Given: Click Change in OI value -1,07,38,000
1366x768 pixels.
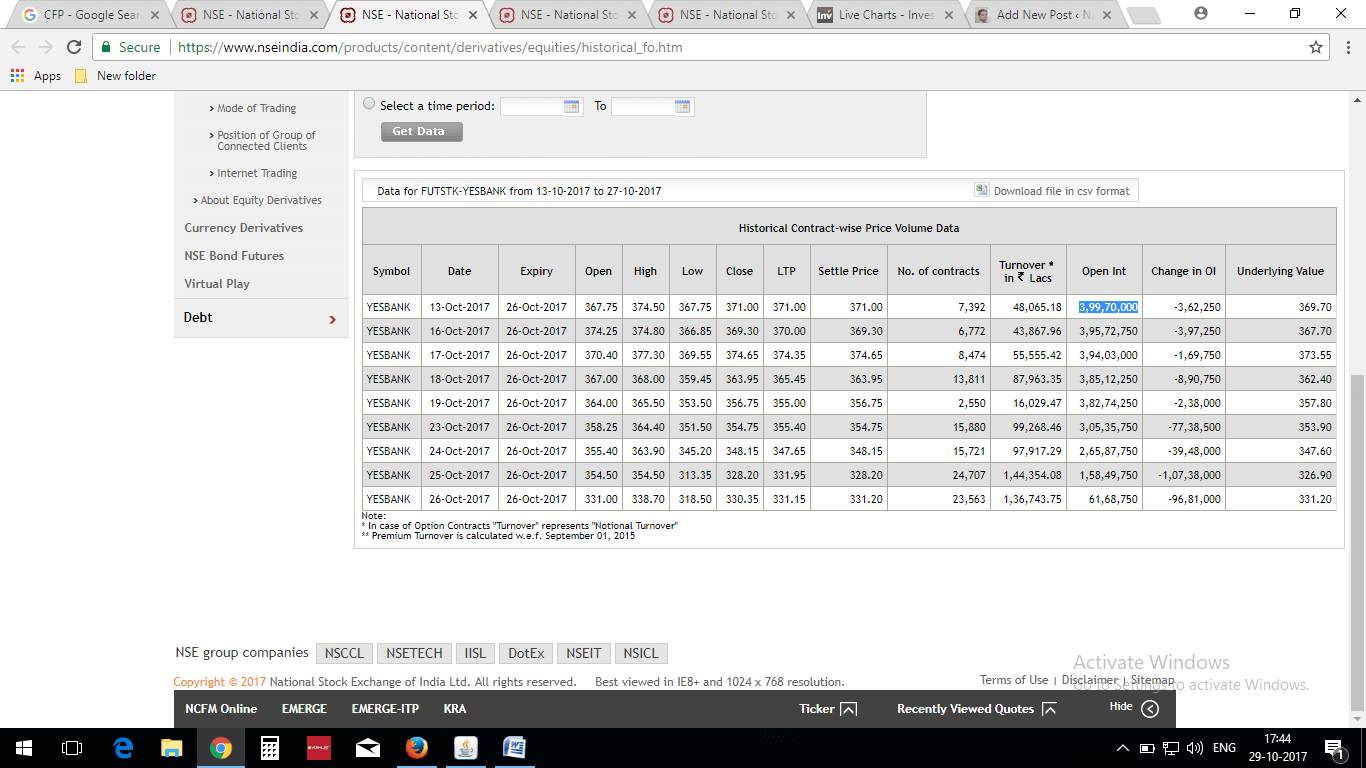Looking at the screenshot, I should click(x=1190, y=475).
